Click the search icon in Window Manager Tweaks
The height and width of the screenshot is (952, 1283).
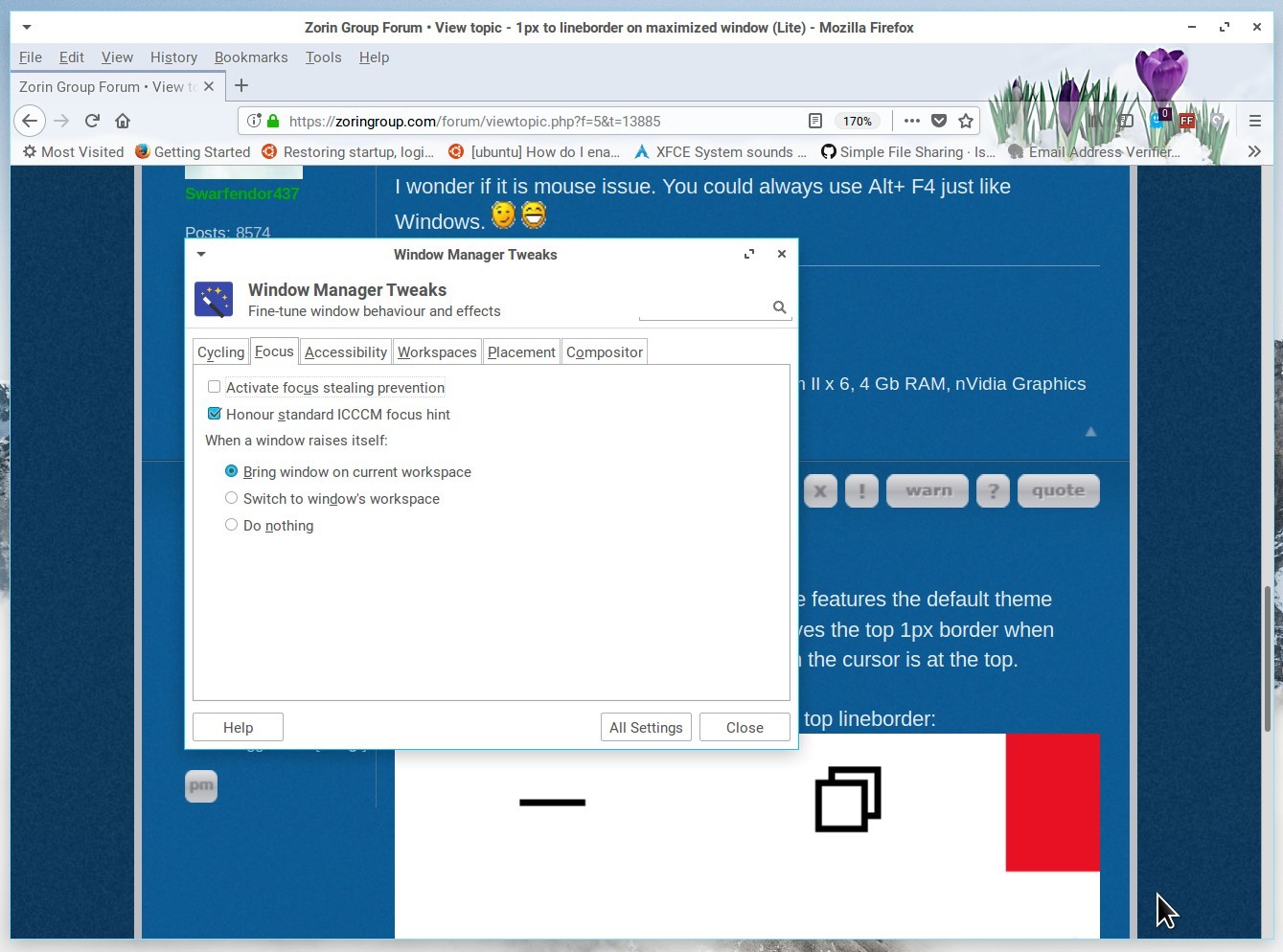click(779, 307)
